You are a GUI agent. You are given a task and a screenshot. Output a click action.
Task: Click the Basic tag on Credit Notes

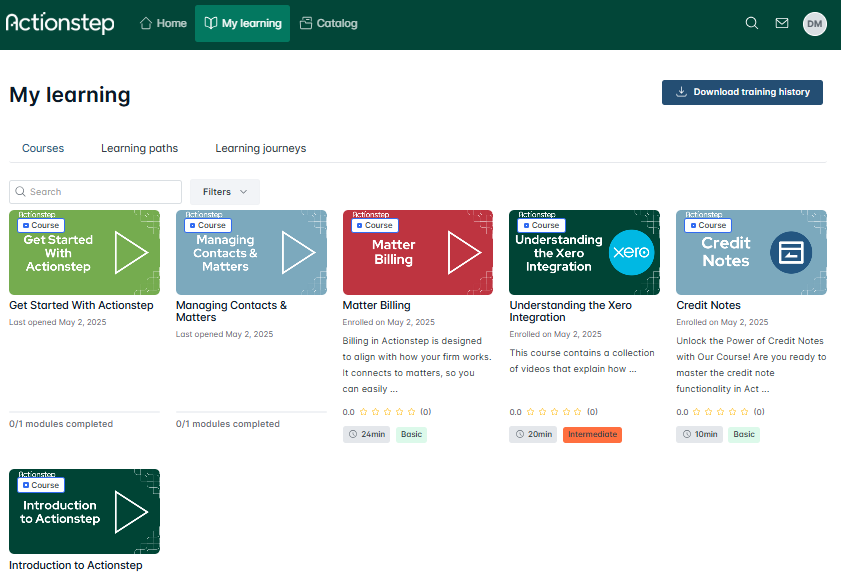744,434
